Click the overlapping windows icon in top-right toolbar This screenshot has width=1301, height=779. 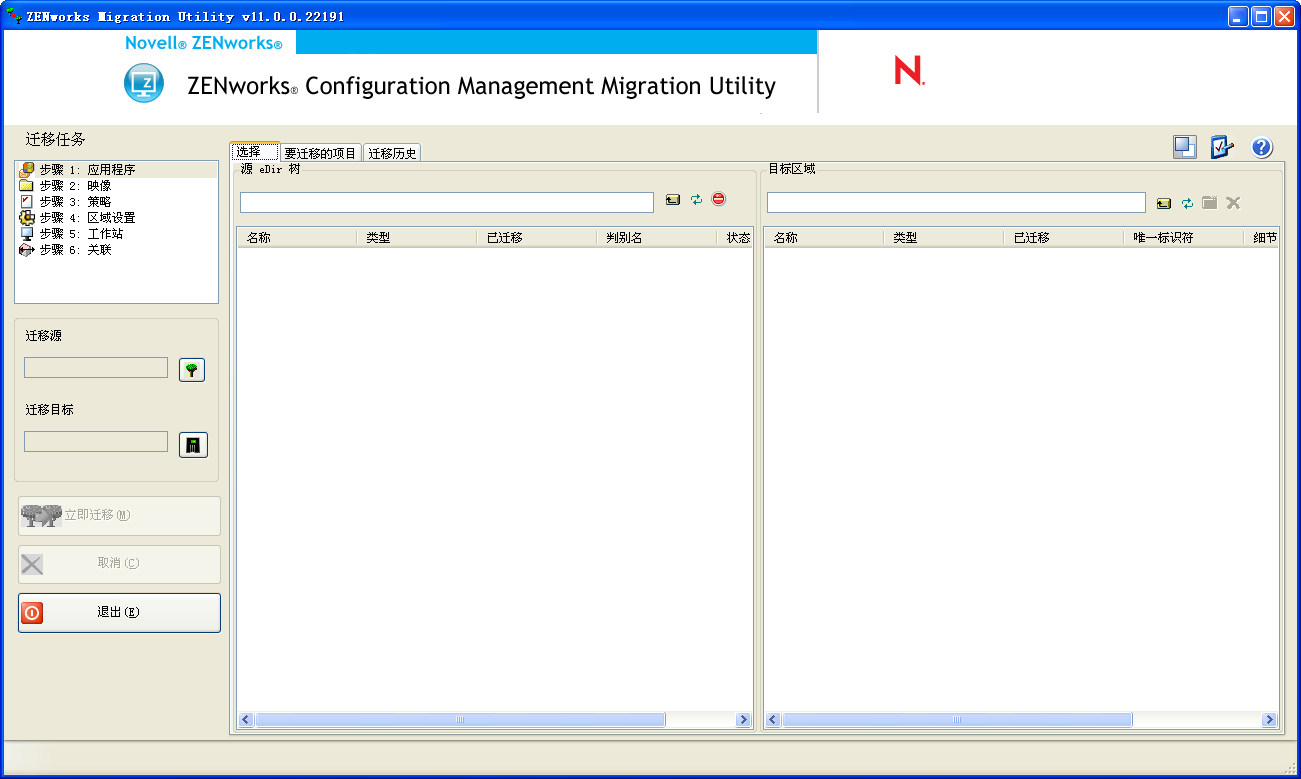1185,147
